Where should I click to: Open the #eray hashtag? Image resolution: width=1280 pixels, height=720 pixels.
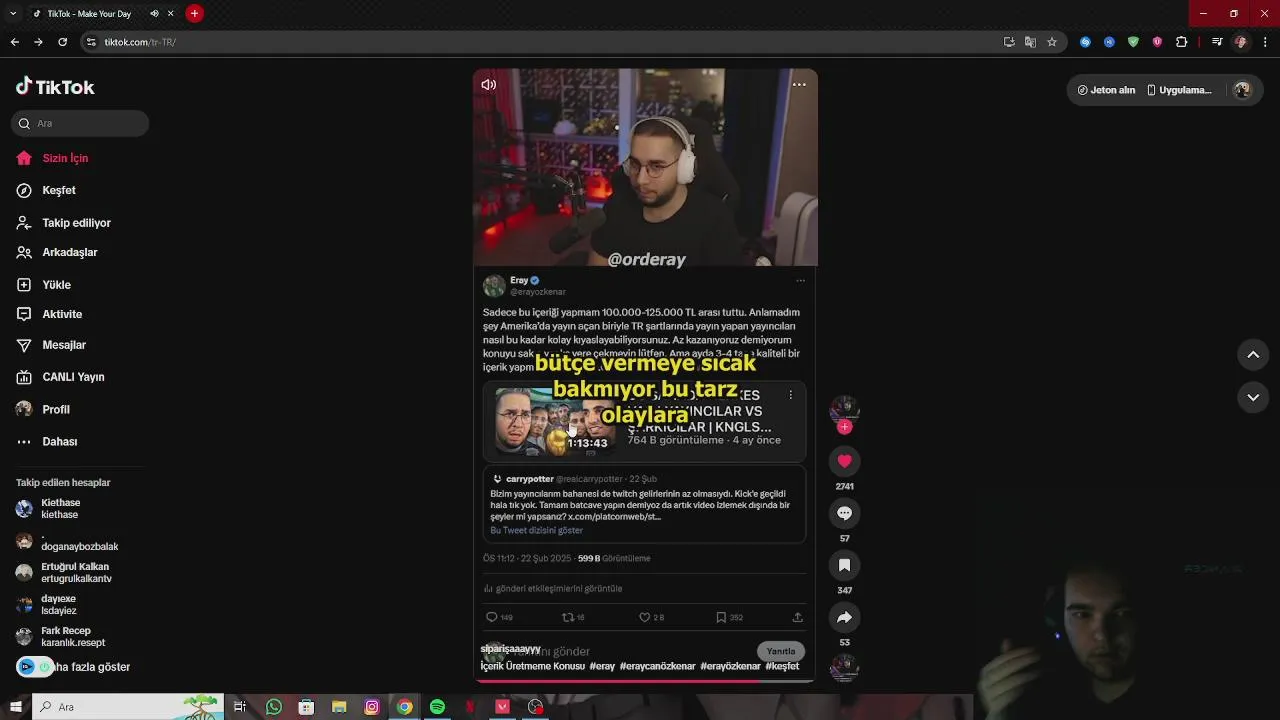602,666
